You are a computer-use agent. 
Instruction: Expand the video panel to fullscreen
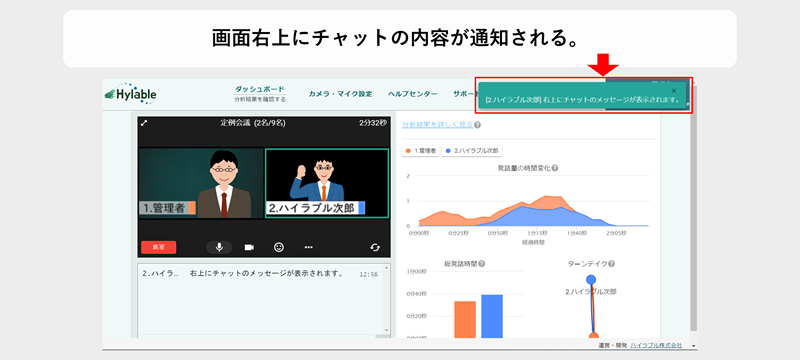click(x=144, y=123)
